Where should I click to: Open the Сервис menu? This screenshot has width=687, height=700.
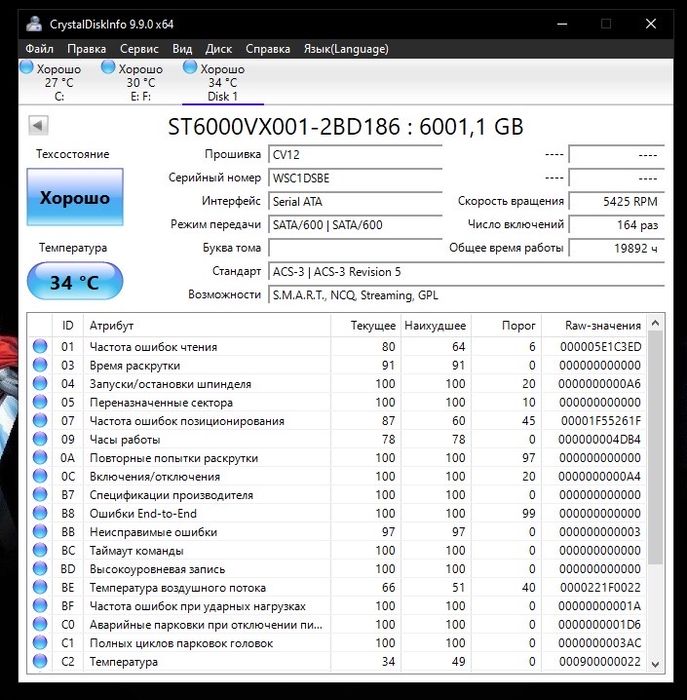coord(139,49)
